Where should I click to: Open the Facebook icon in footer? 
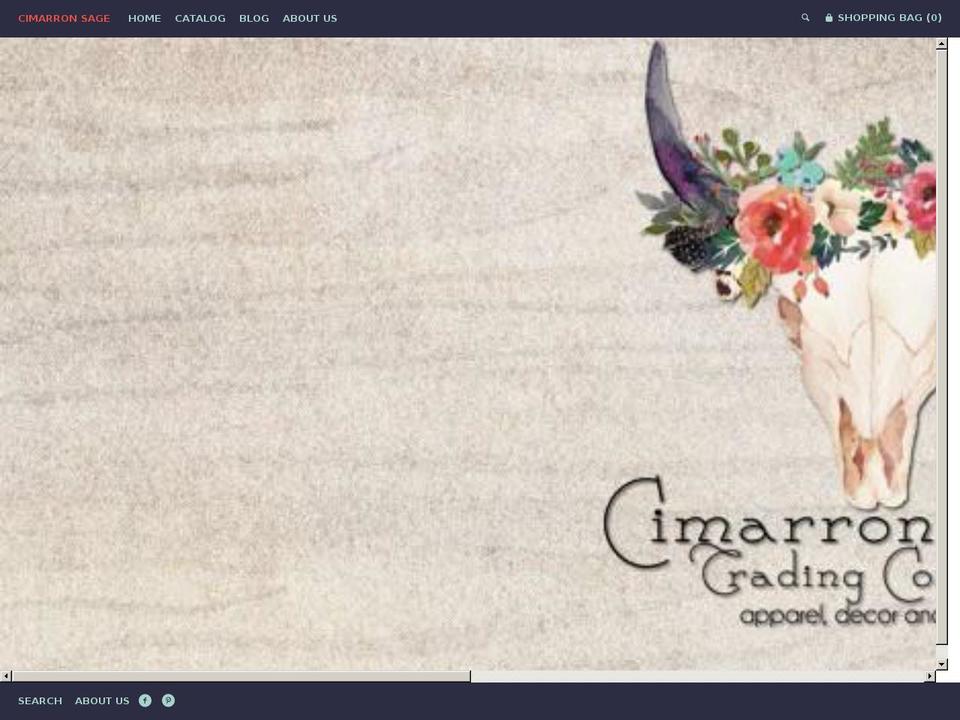point(145,700)
